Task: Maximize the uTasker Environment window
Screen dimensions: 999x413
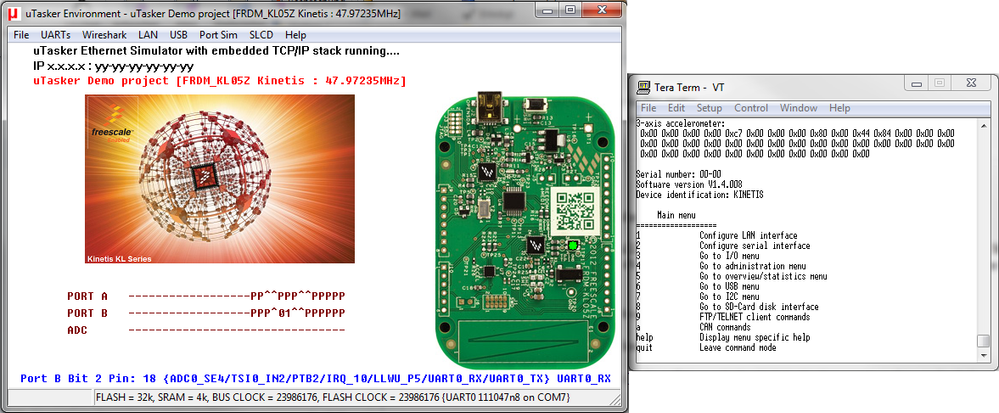Action: pyautogui.click(x=570, y=9)
